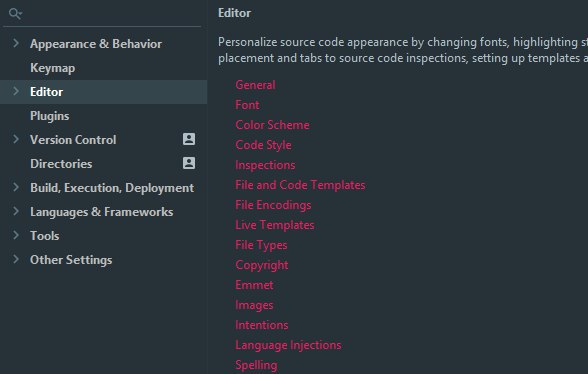The width and height of the screenshot is (588, 374).
Task: Click project-level icon beside Directories
Action: coord(189,163)
